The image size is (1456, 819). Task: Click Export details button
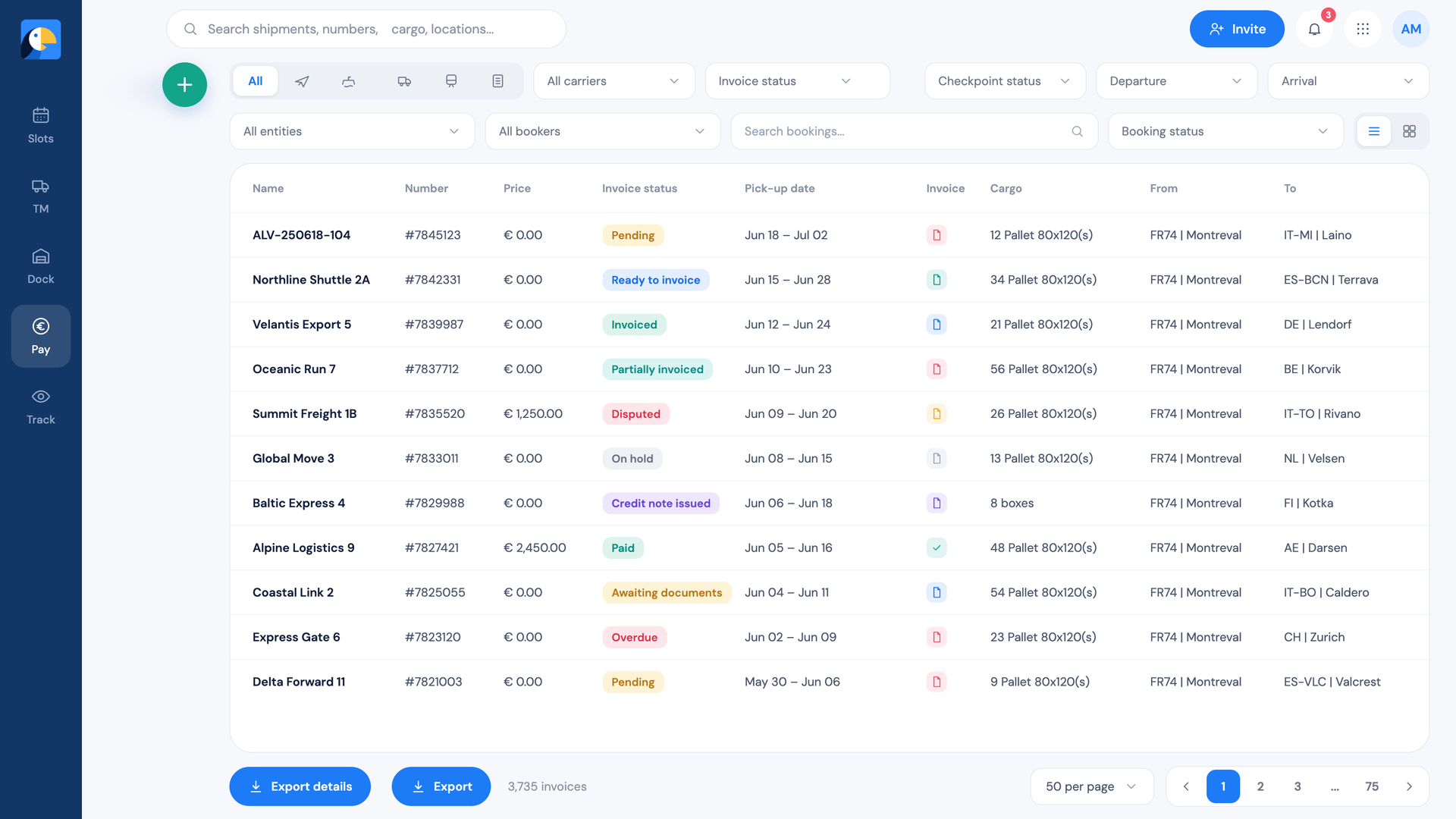point(300,786)
